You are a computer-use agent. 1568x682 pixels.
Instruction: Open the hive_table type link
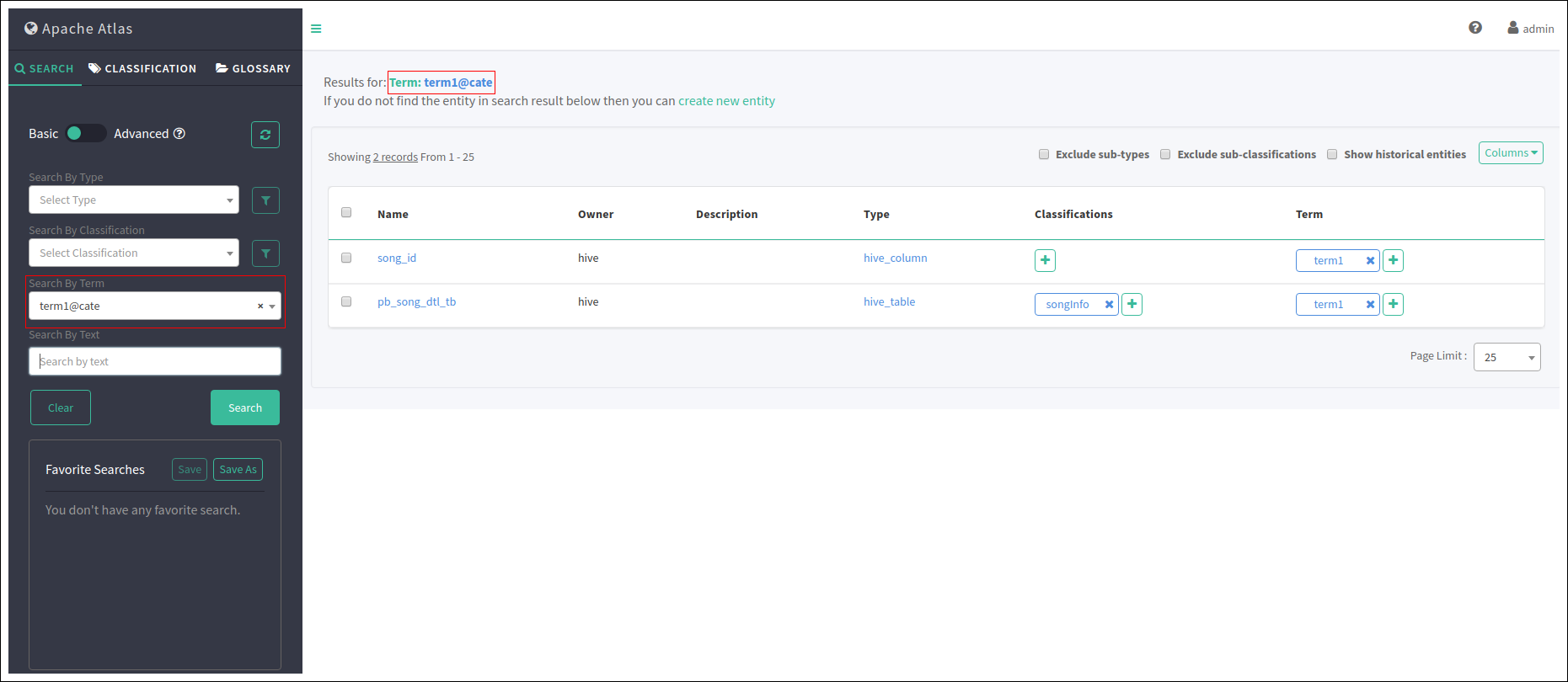tap(889, 302)
